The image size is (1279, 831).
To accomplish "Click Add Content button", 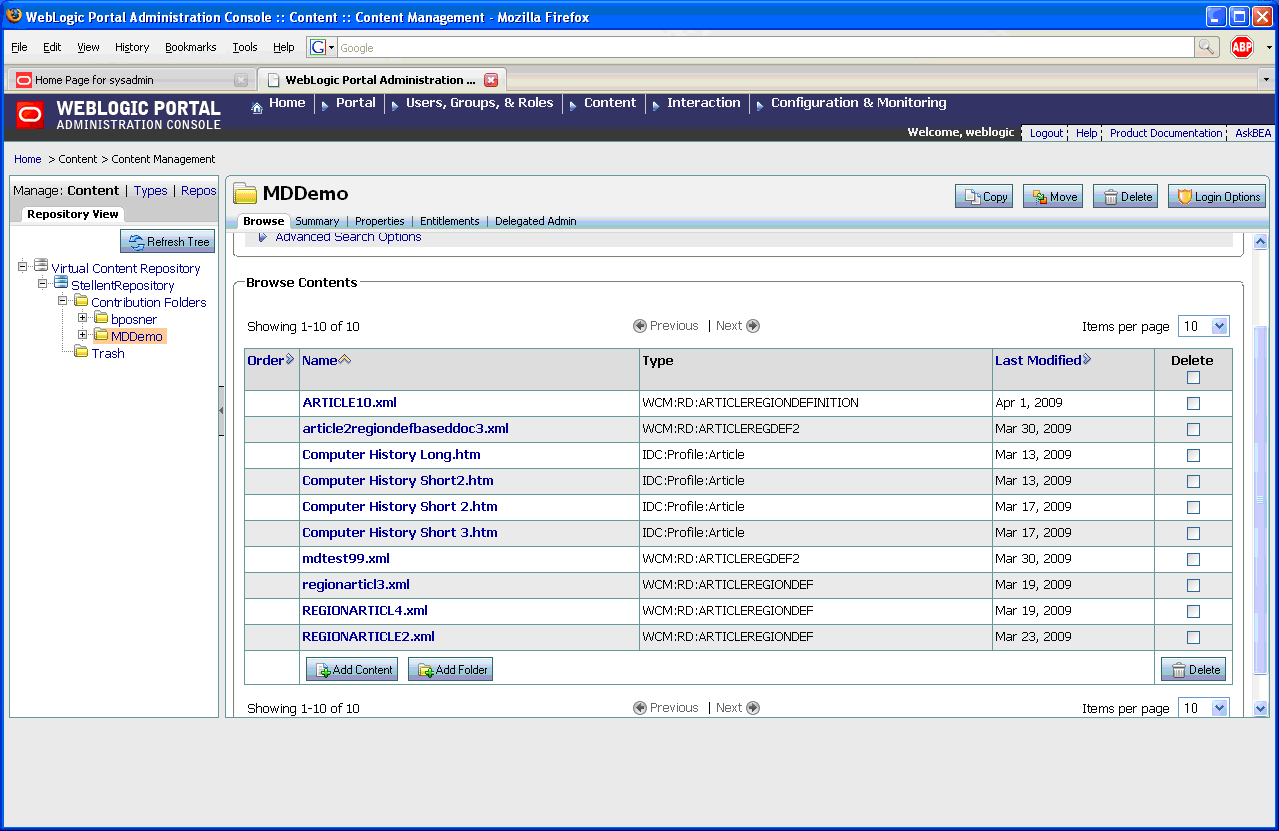I will coord(352,670).
